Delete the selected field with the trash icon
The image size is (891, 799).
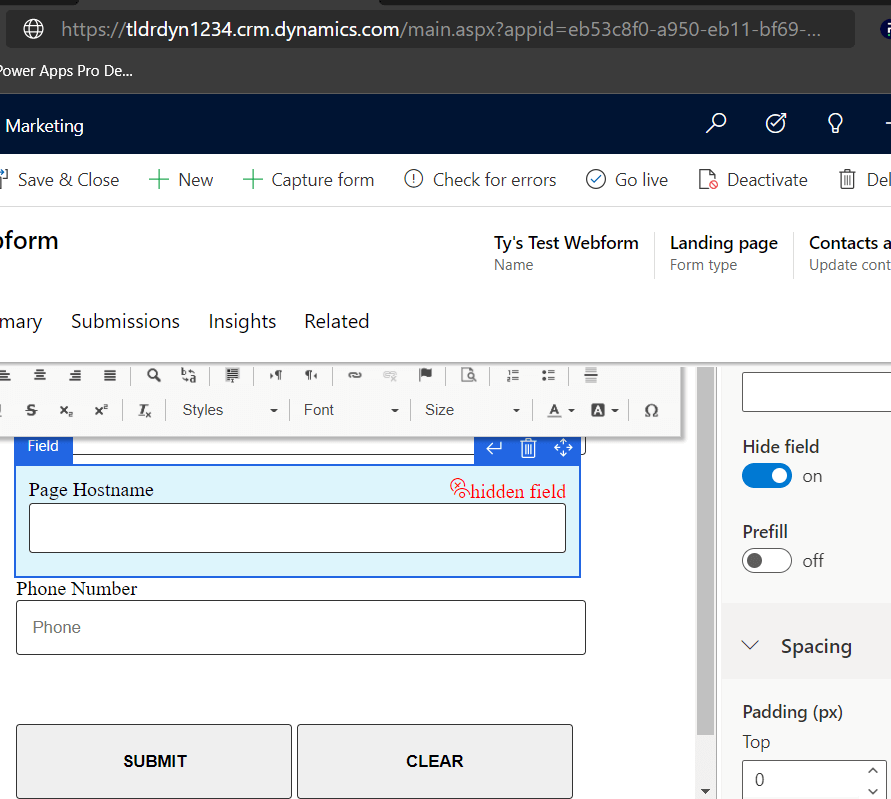click(529, 448)
